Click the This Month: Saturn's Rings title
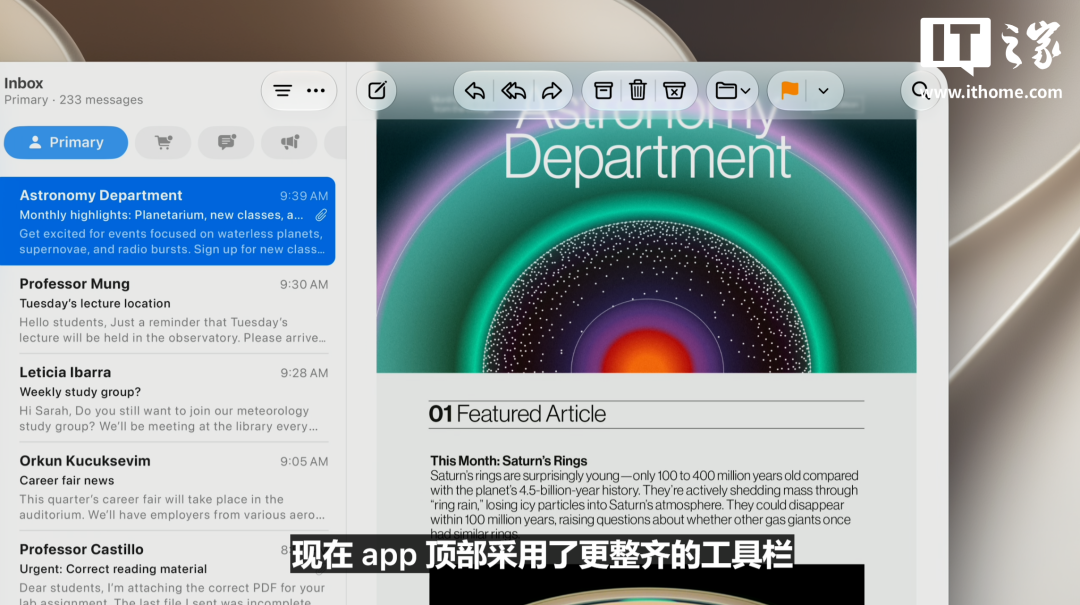This screenshot has height=605, width=1080. click(508, 460)
